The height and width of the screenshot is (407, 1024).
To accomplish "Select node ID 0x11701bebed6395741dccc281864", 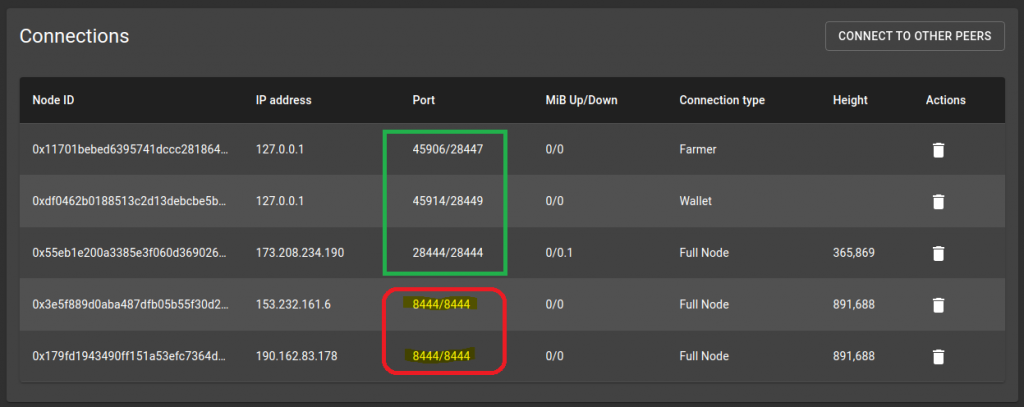I will 130,150.
